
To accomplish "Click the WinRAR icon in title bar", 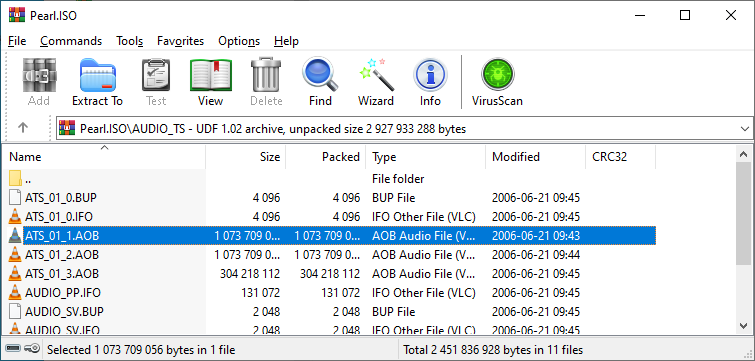I will tap(17, 15).
